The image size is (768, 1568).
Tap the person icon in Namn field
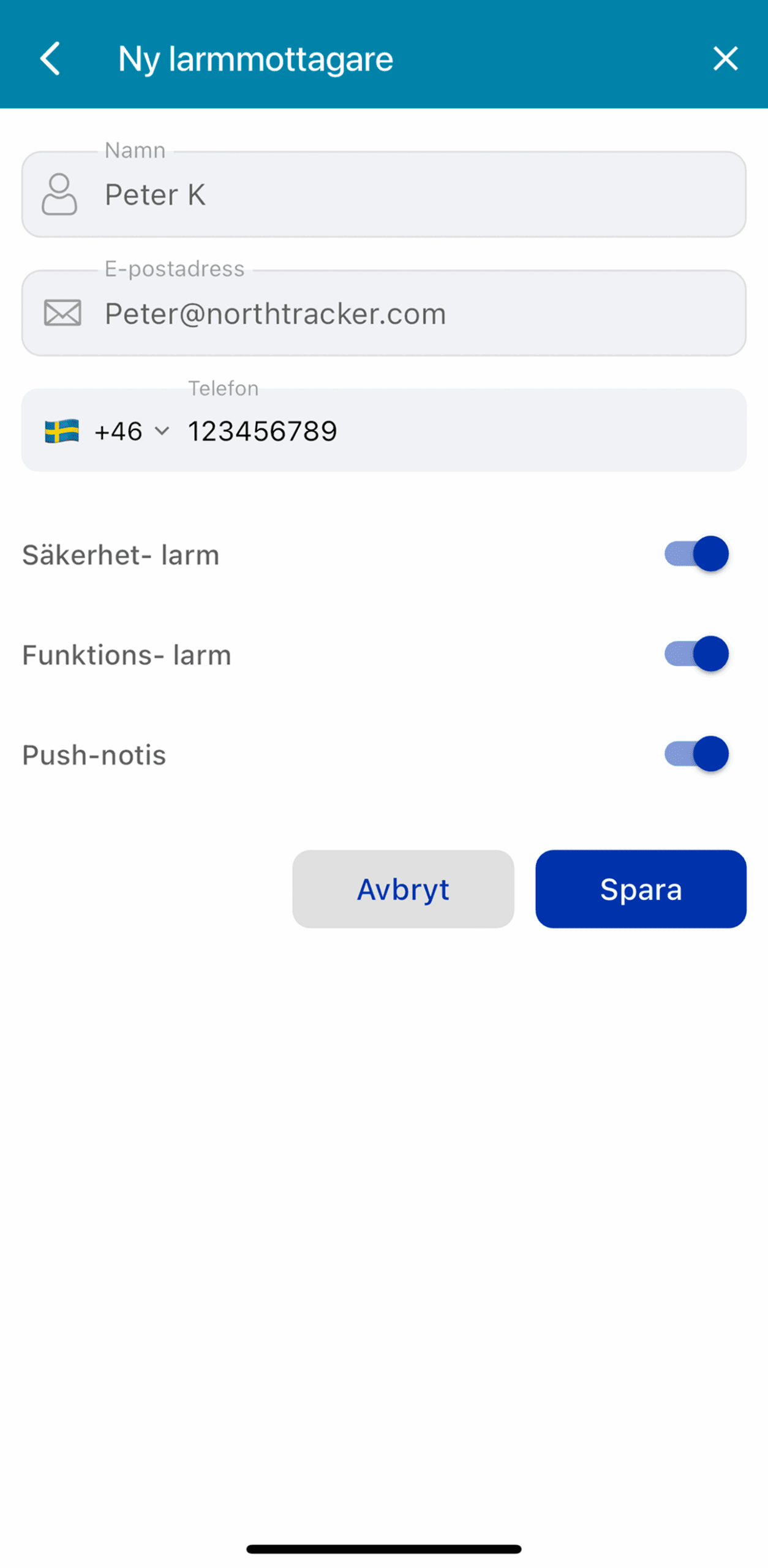(59, 194)
